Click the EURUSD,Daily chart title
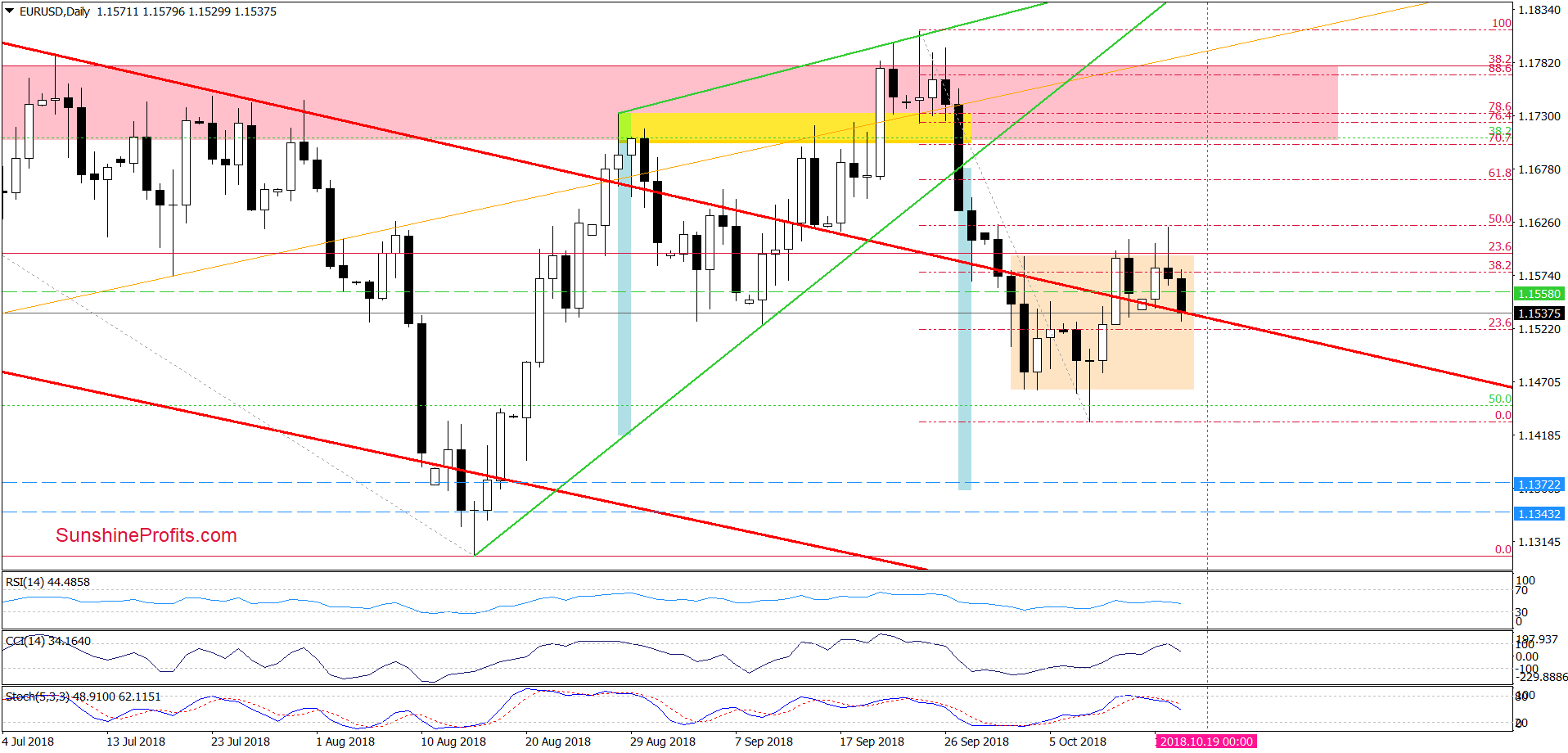1568x753 pixels. pyautogui.click(x=55, y=11)
